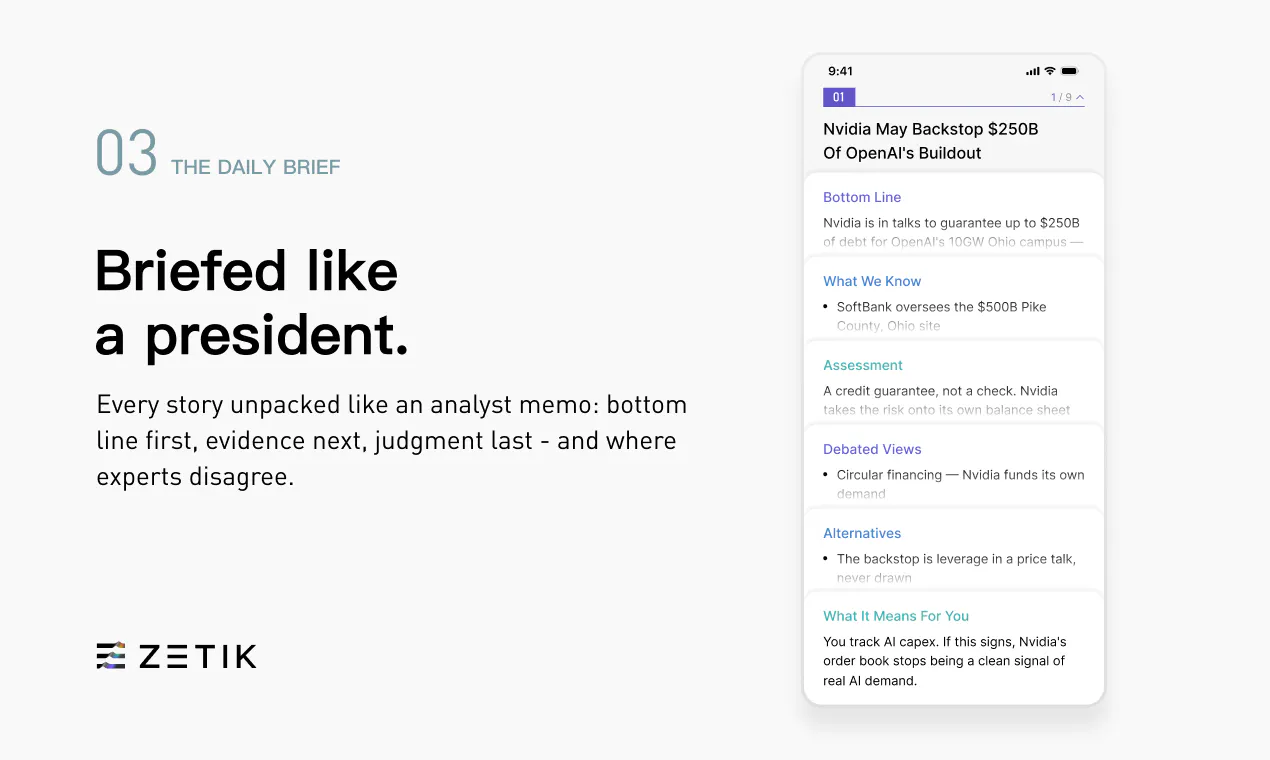Click 'Nvidia is in talks to guarantee' text

click(x=952, y=232)
